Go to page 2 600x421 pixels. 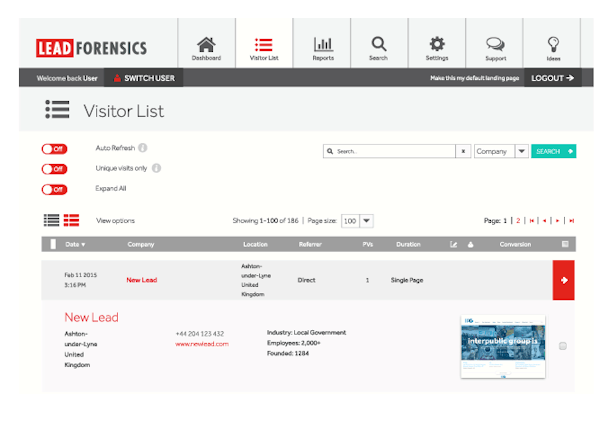(518, 220)
